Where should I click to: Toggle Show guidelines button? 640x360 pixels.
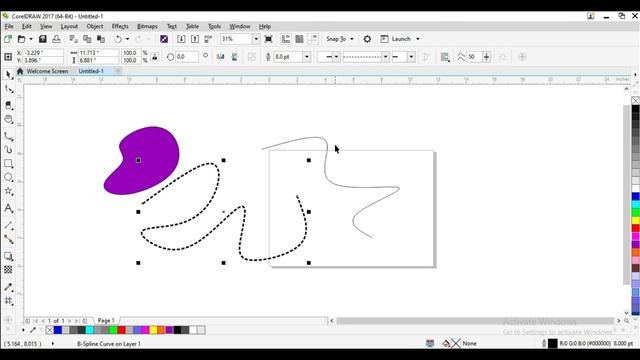(x=313, y=39)
